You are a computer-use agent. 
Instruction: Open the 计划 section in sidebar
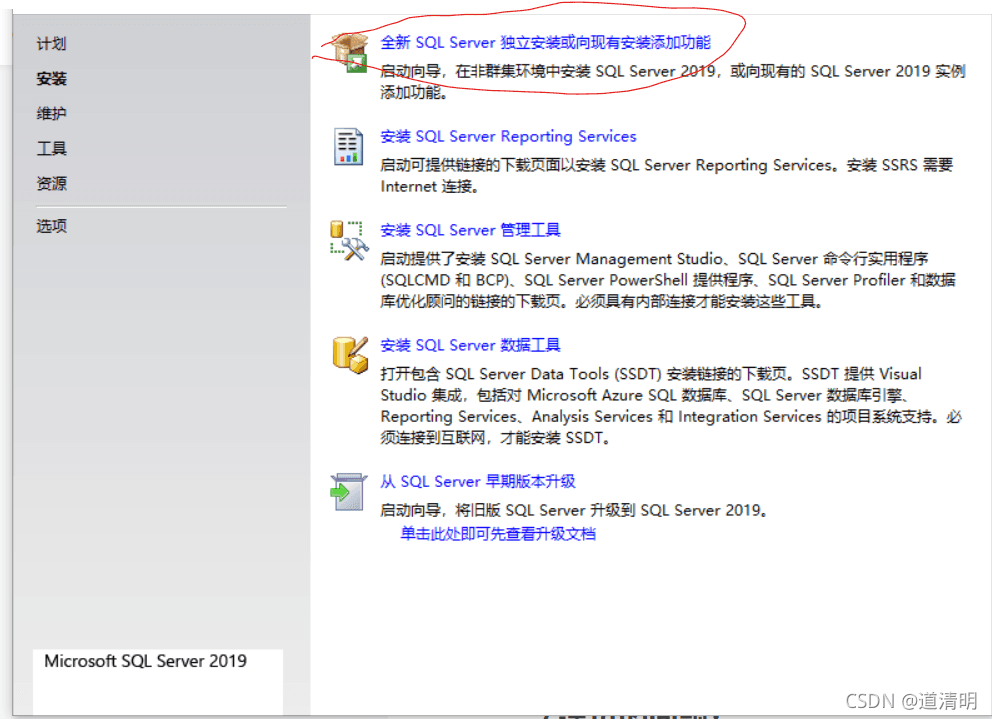point(51,44)
